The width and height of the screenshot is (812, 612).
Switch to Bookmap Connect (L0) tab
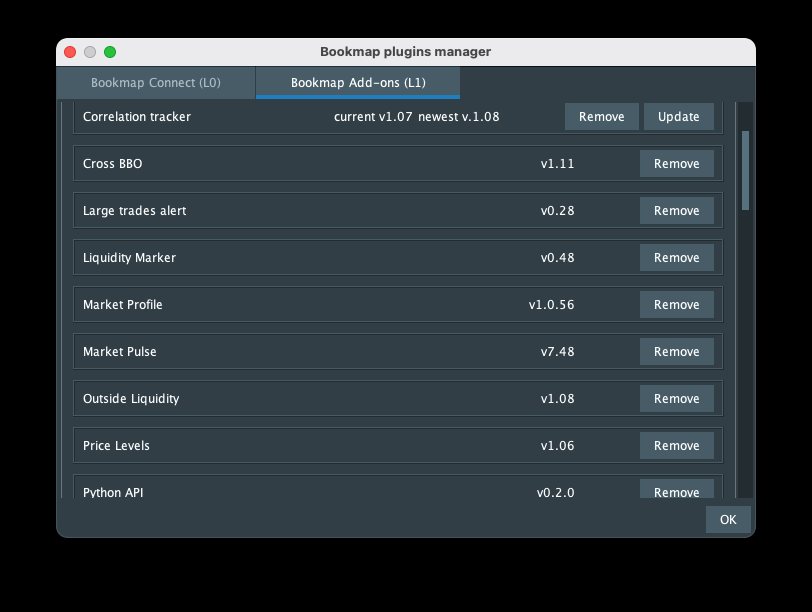point(155,82)
